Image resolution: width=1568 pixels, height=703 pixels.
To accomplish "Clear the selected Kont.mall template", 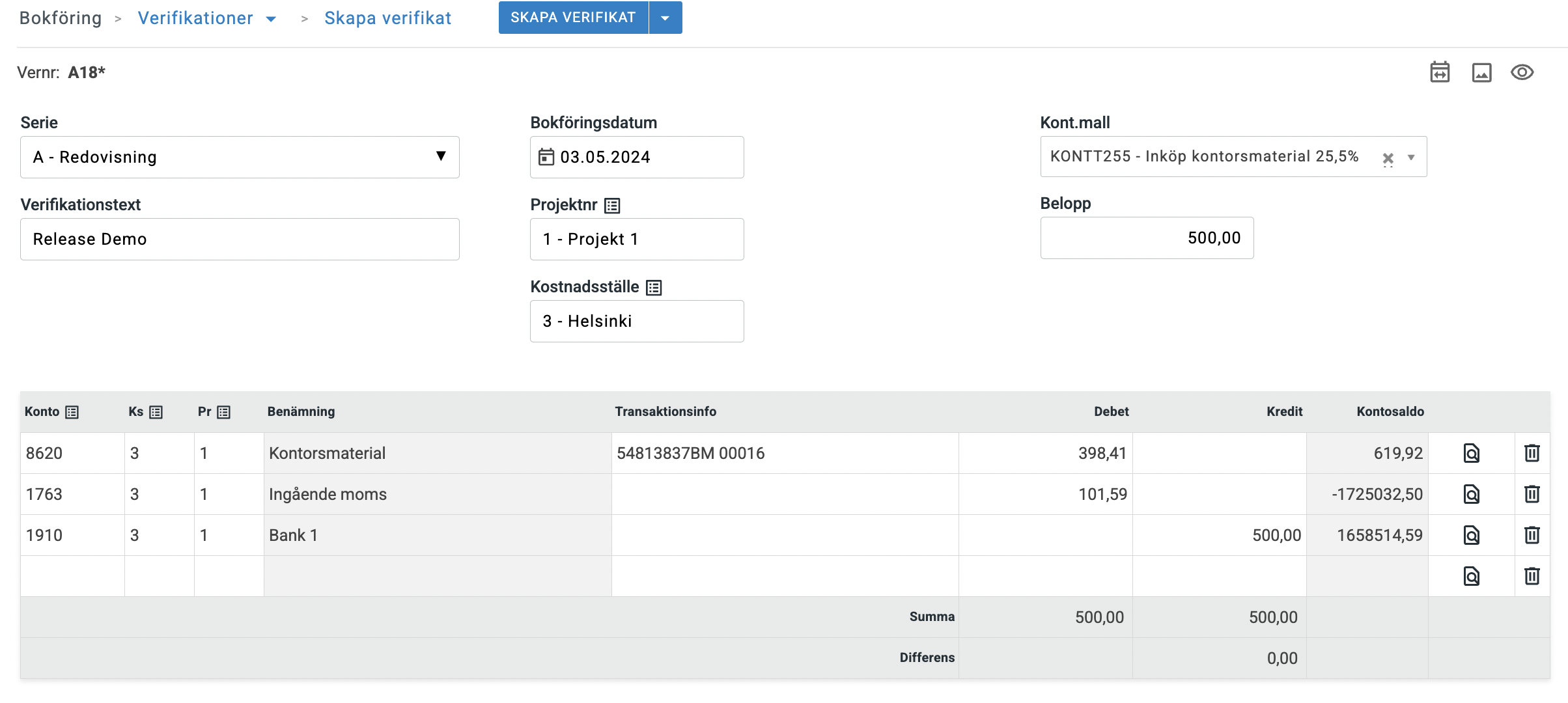I will (1388, 158).
